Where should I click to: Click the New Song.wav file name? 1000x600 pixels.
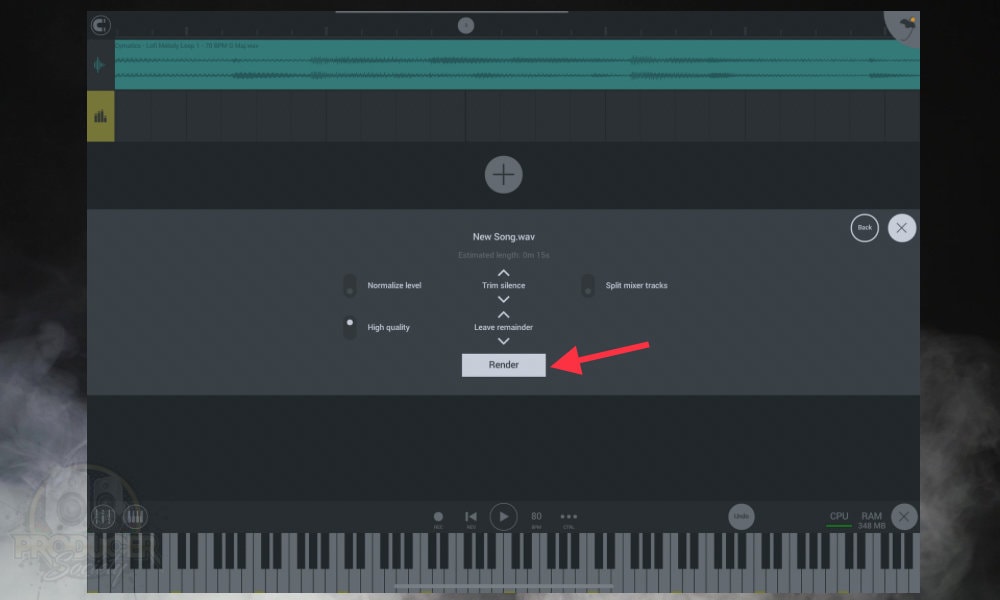pyautogui.click(x=503, y=237)
